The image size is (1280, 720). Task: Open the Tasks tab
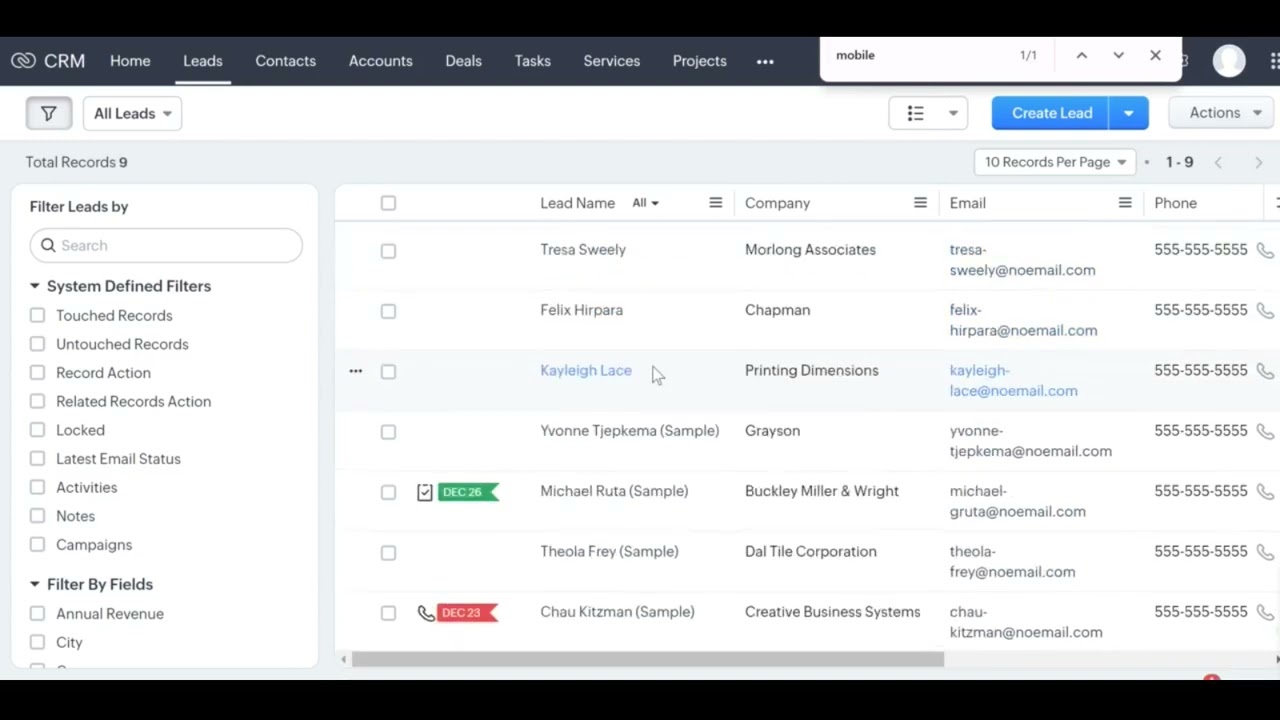point(532,61)
